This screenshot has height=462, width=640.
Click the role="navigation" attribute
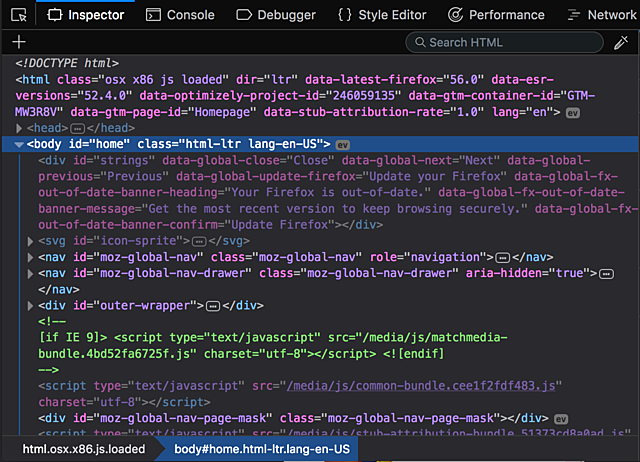click(x=428, y=257)
